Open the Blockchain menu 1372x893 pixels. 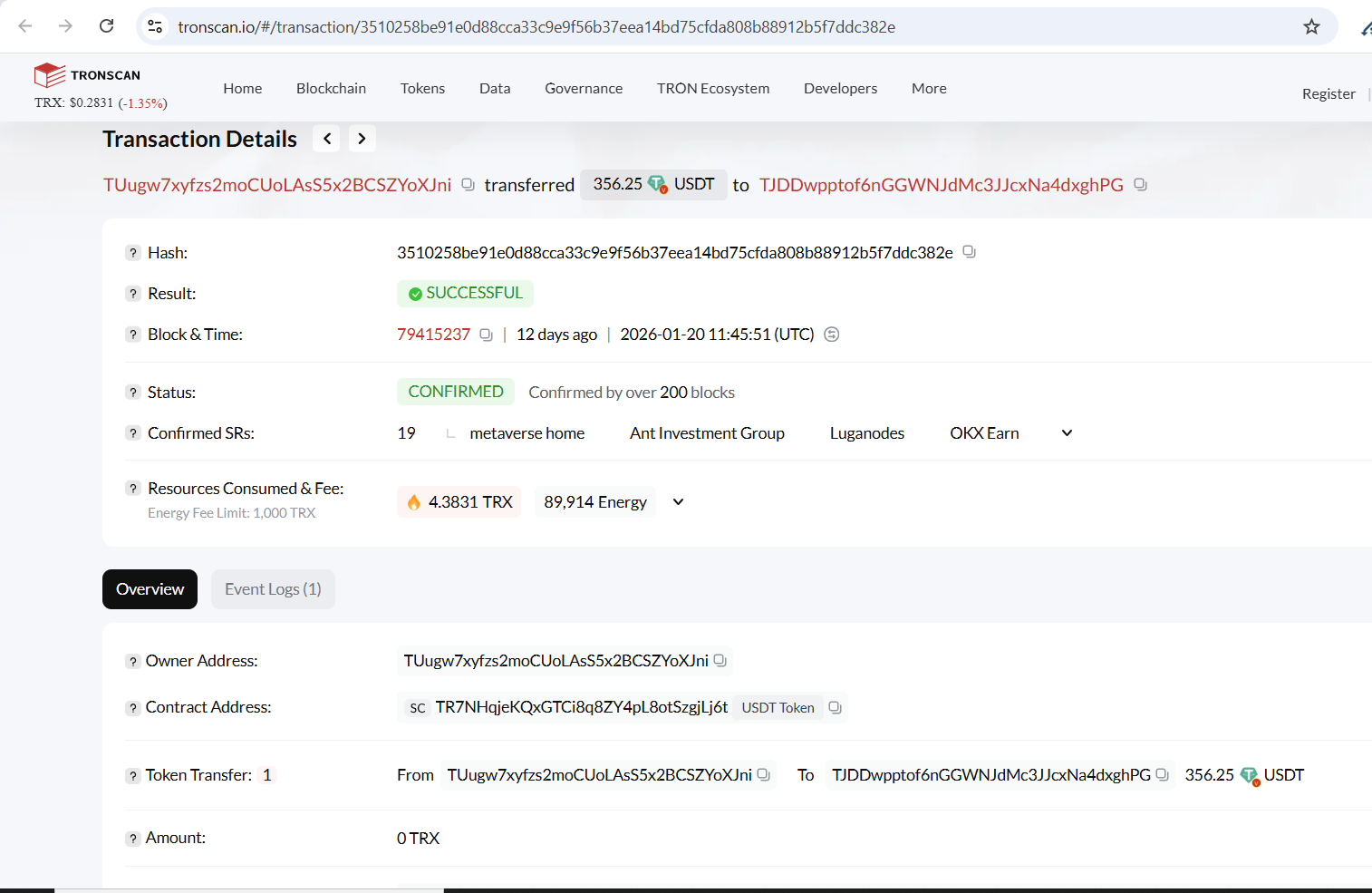(331, 88)
